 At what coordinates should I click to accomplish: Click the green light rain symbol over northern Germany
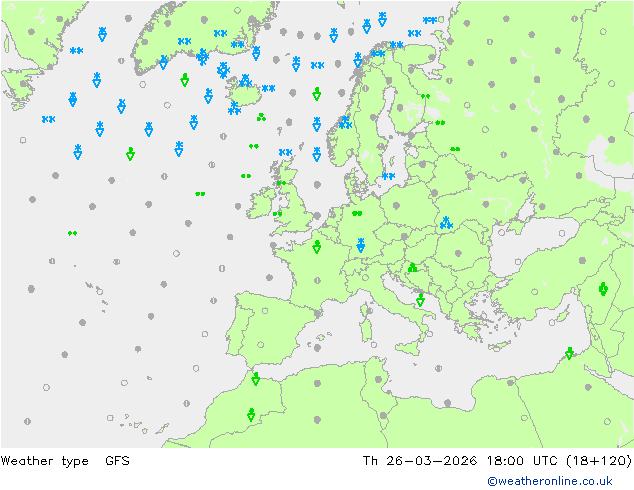pos(357,213)
